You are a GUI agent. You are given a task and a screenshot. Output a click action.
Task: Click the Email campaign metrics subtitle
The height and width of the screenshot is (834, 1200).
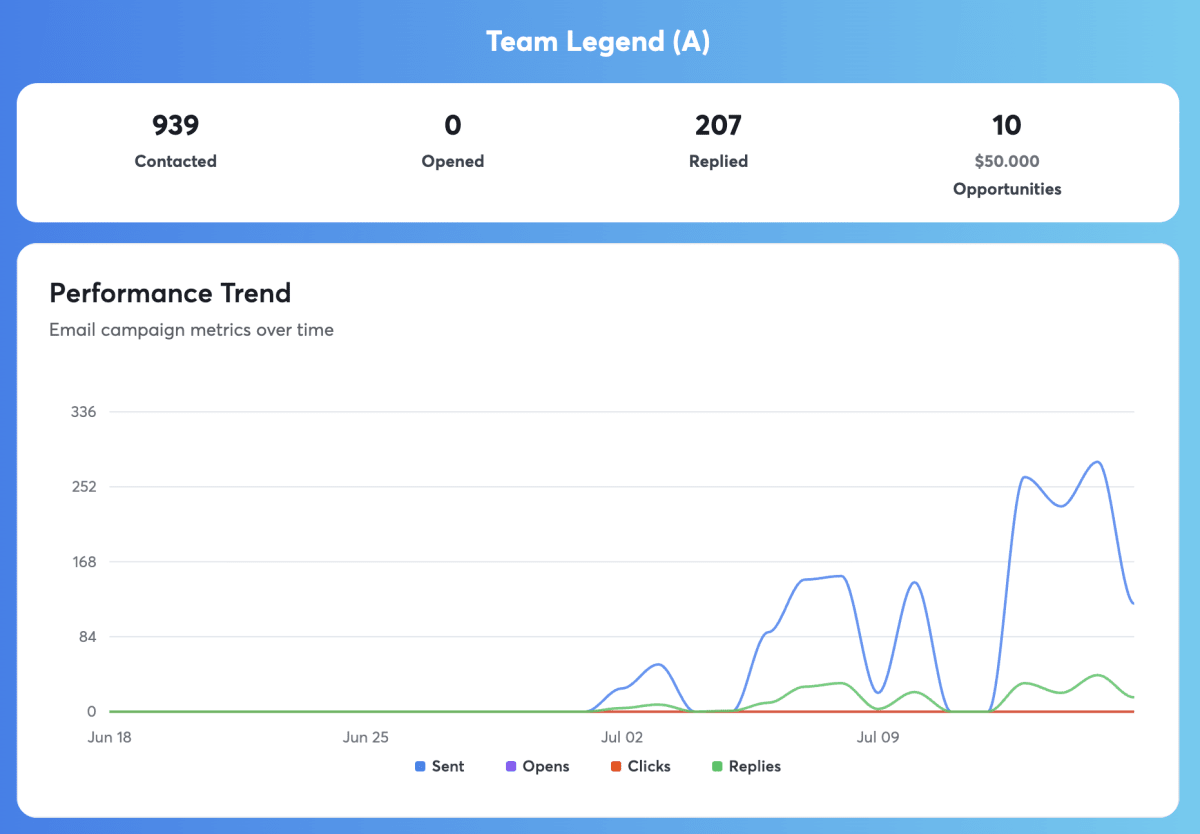(191, 330)
